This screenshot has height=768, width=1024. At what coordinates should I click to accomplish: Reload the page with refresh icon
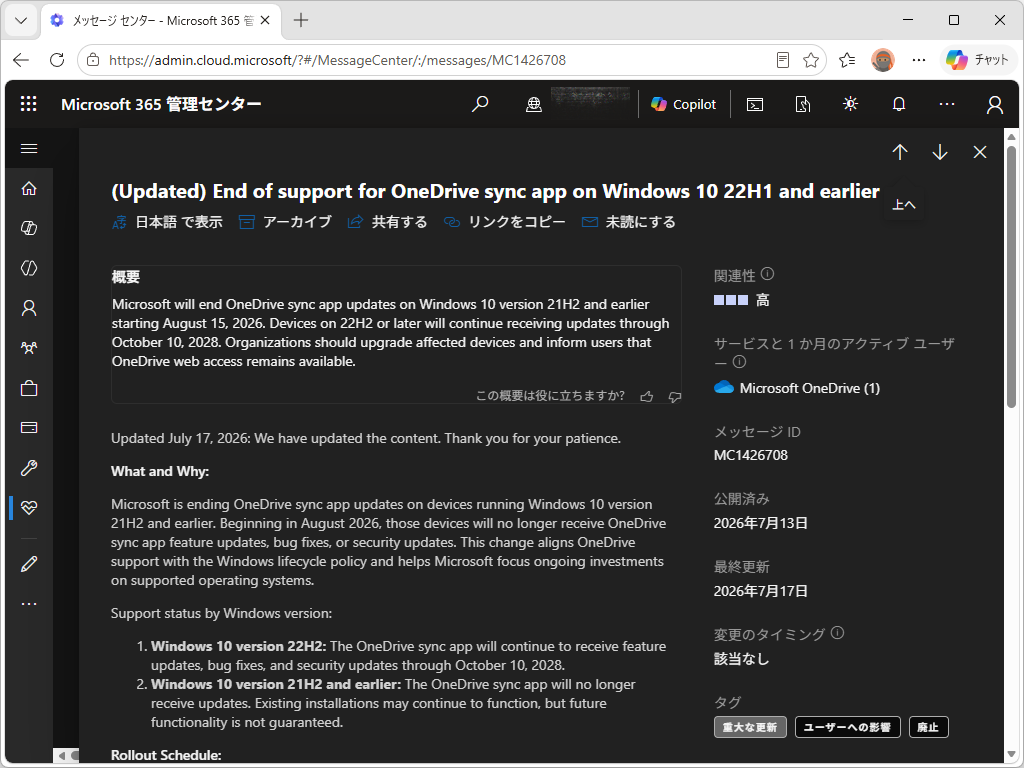click(57, 60)
